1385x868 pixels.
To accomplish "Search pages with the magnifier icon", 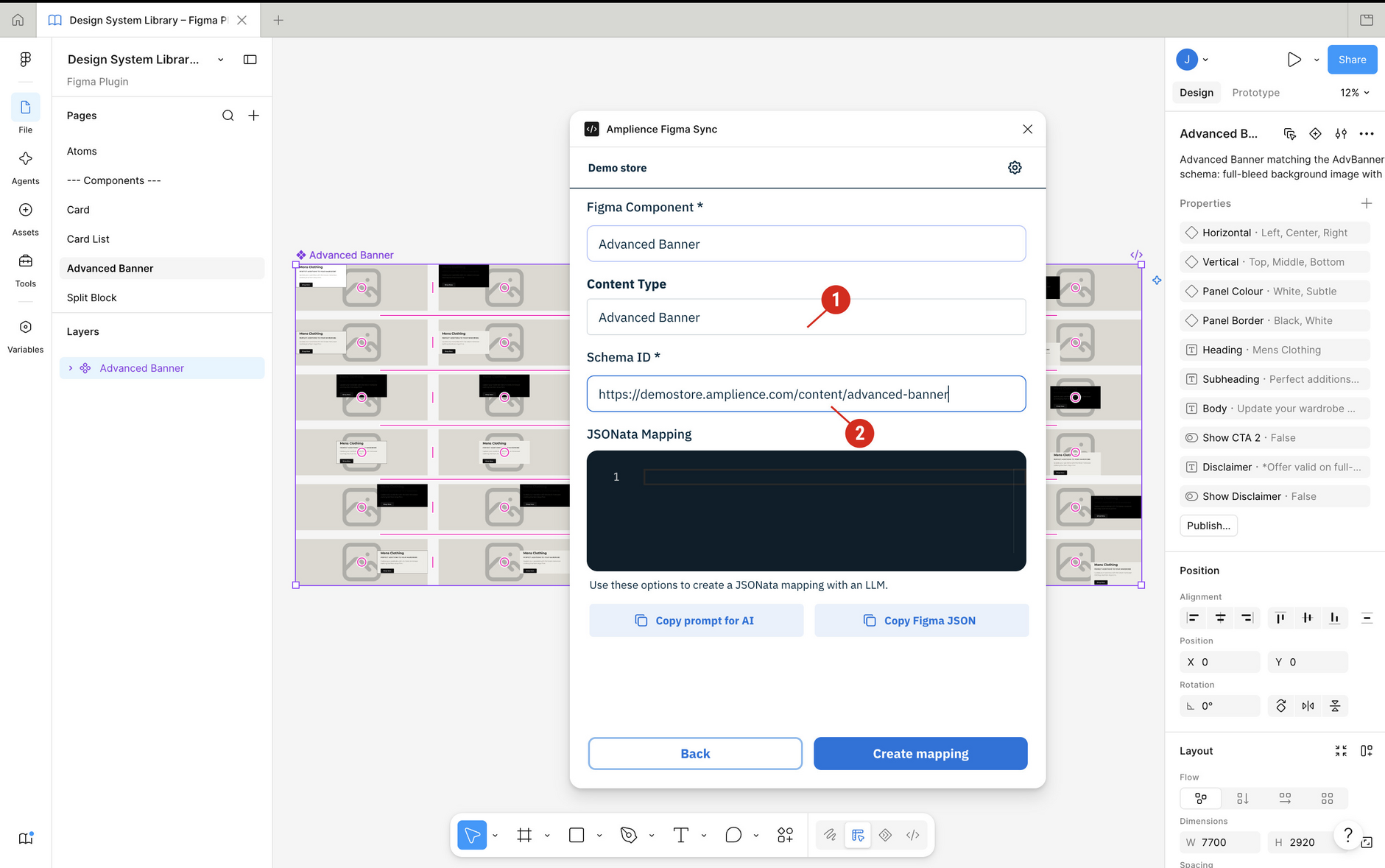I will pyautogui.click(x=228, y=116).
